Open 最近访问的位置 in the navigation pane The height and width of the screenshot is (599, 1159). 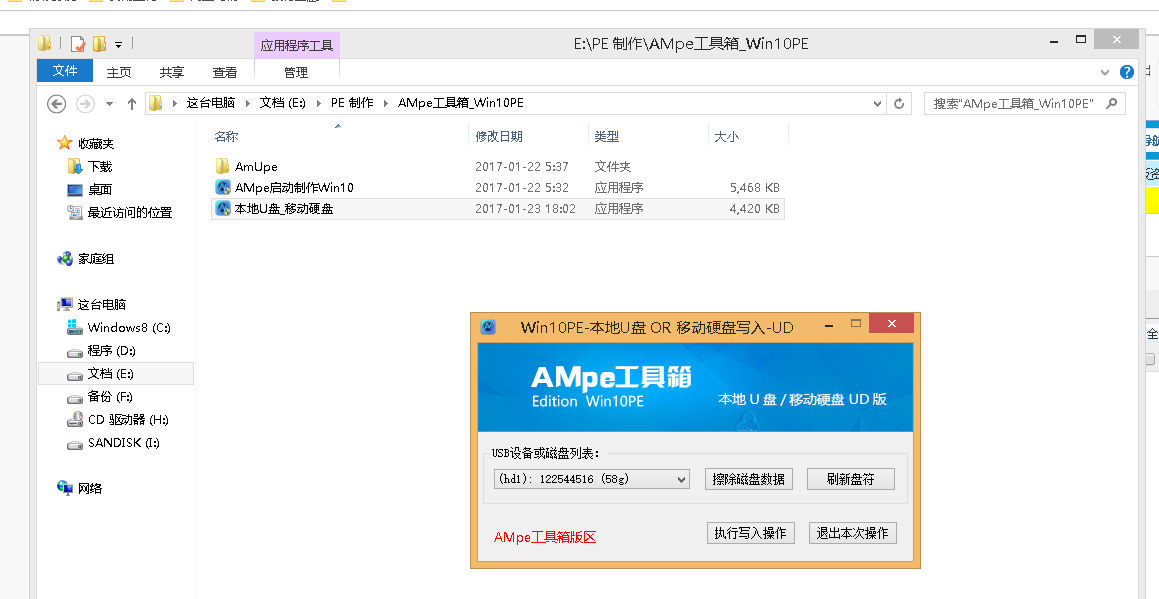pyautogui.click(x=129, y=212)
